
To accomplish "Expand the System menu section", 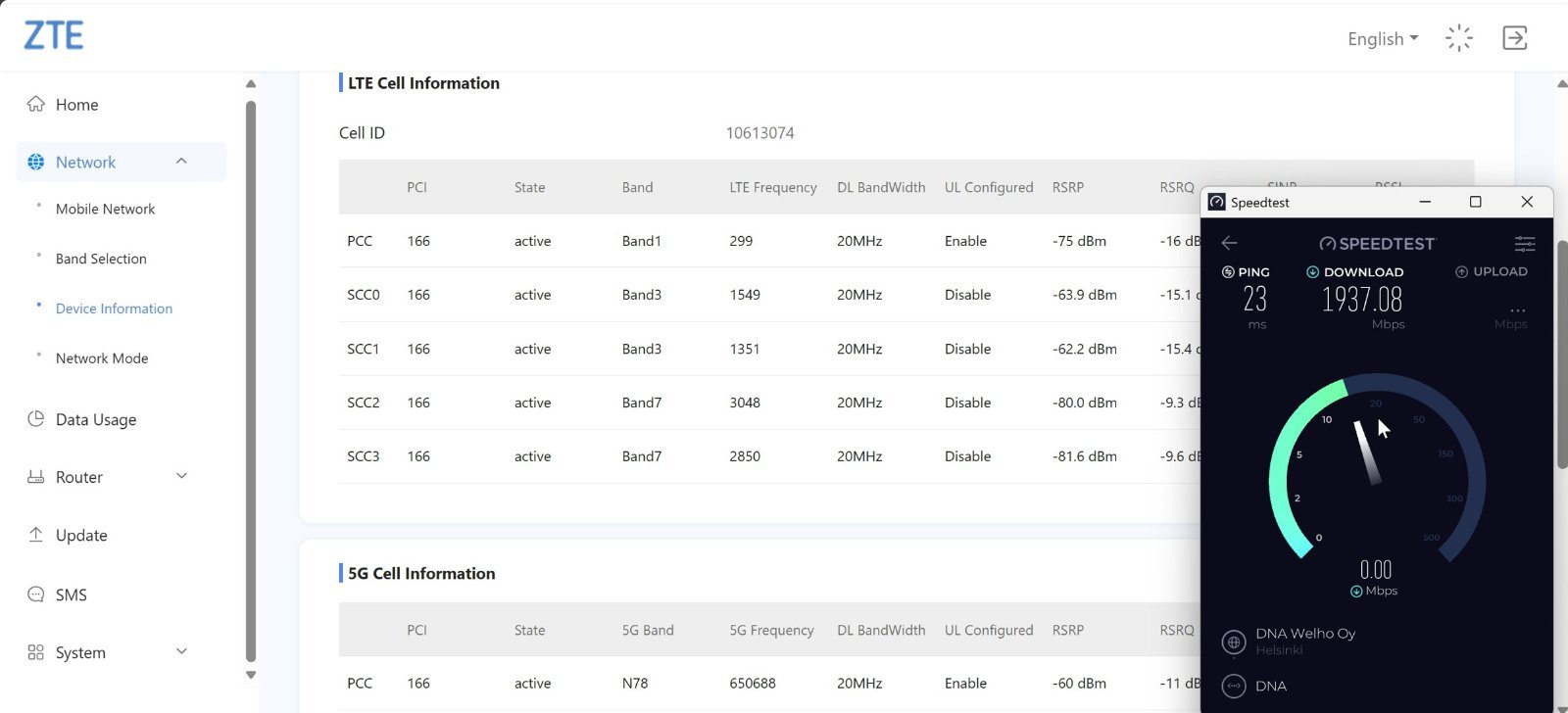I will [x=181, y=652].
